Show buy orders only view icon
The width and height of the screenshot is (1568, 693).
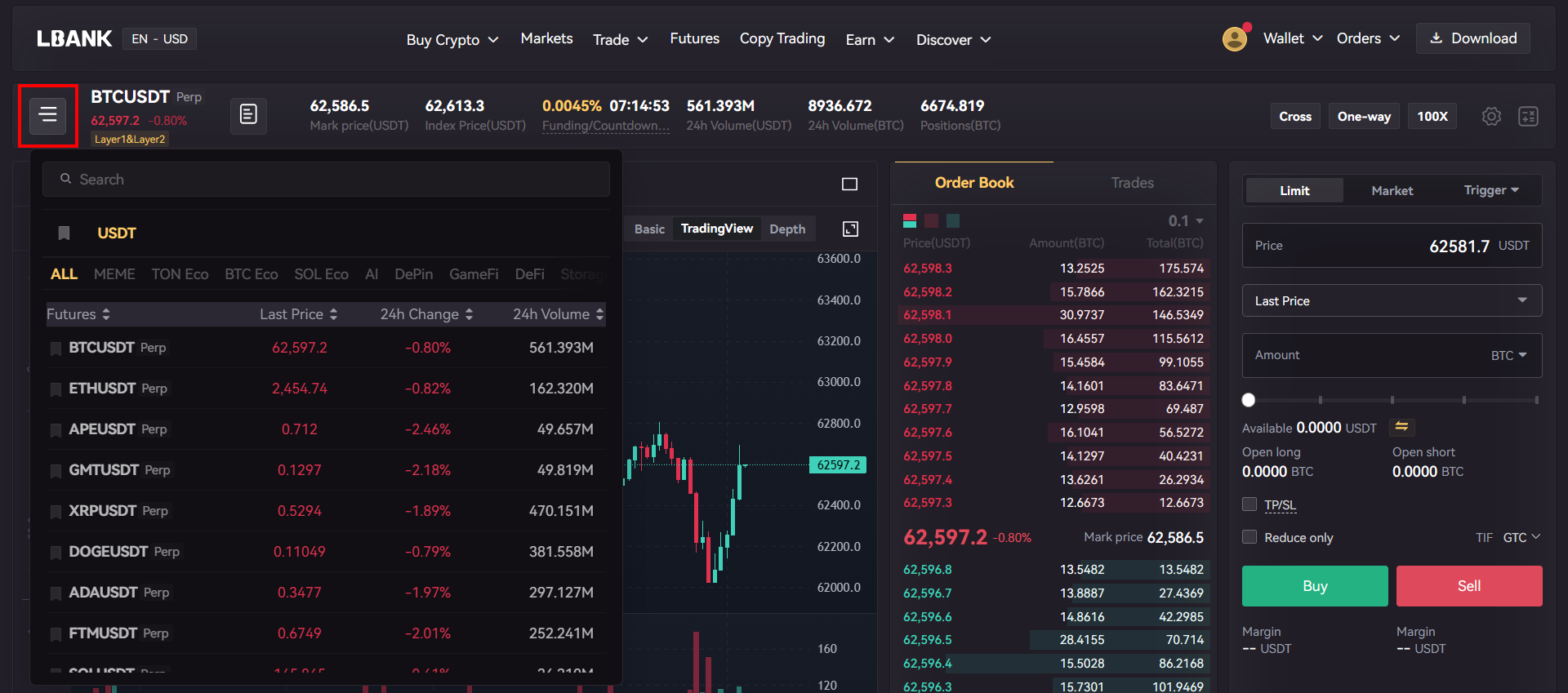pos(953,220)
